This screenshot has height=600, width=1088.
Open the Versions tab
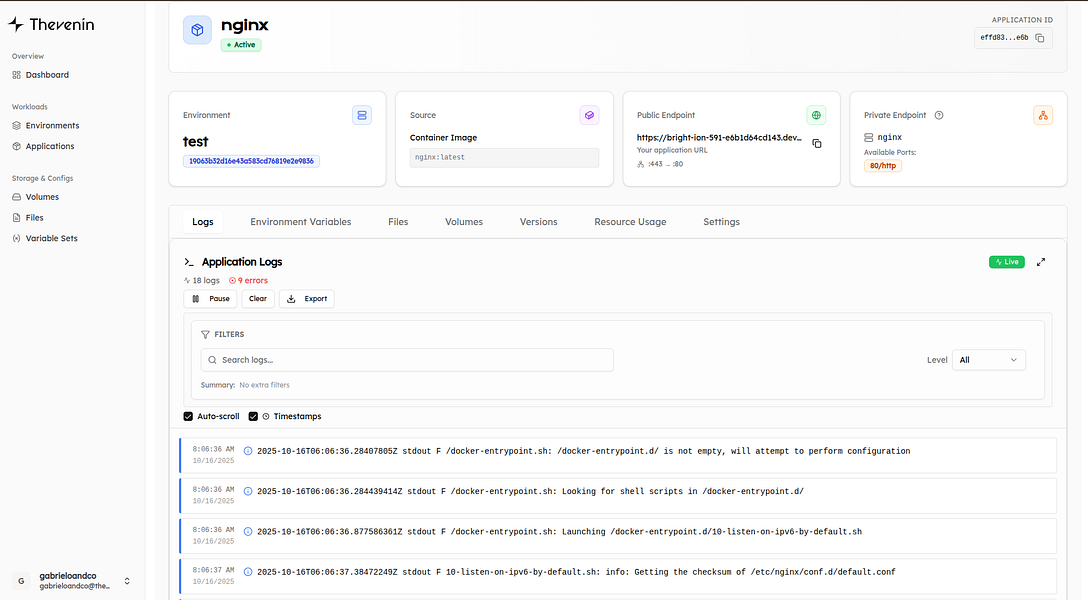[538, 222]
